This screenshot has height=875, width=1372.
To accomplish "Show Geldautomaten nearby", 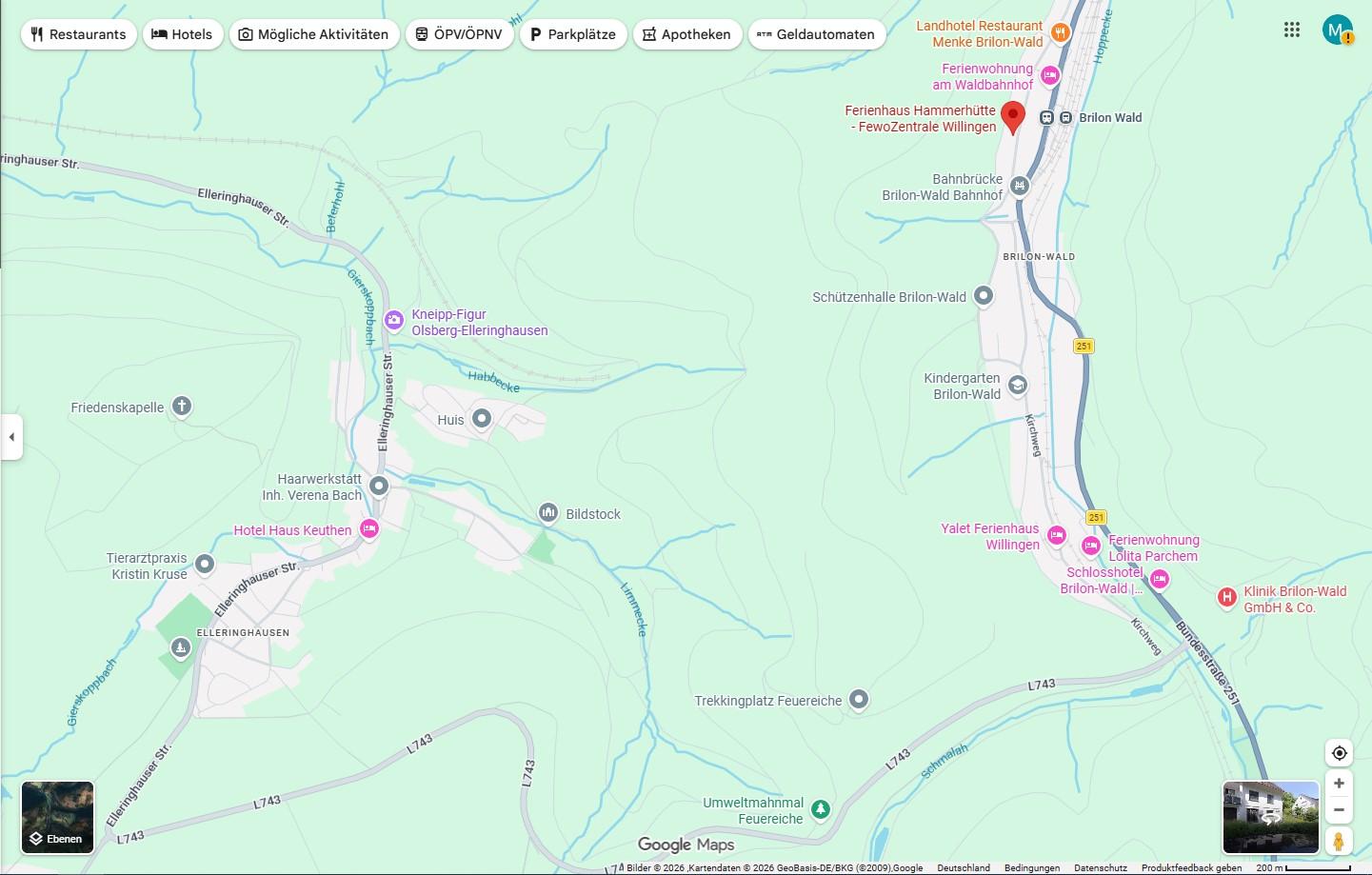I will click(x=816, y=34).
